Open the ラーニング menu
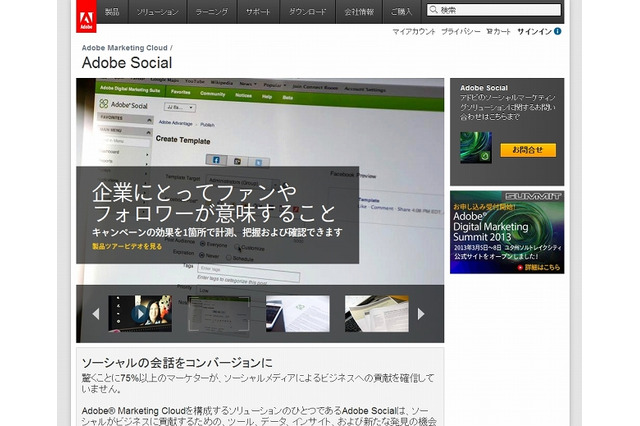 click(212, 11)
